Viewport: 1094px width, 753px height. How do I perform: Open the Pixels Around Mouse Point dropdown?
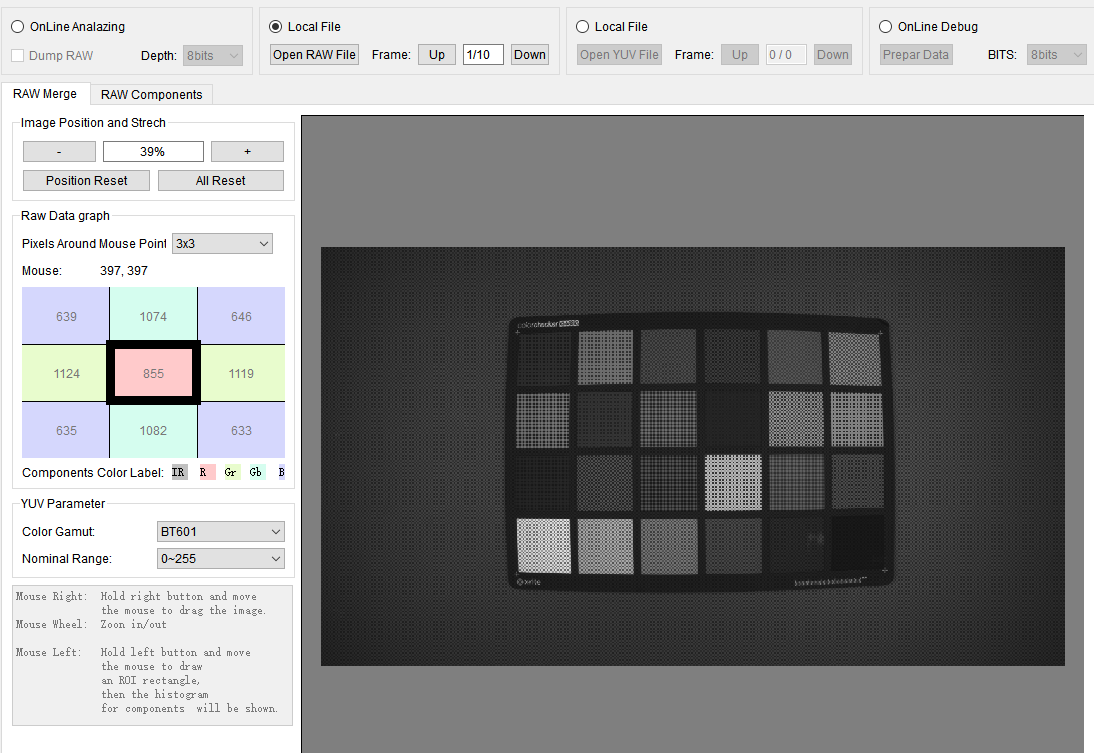222,244
